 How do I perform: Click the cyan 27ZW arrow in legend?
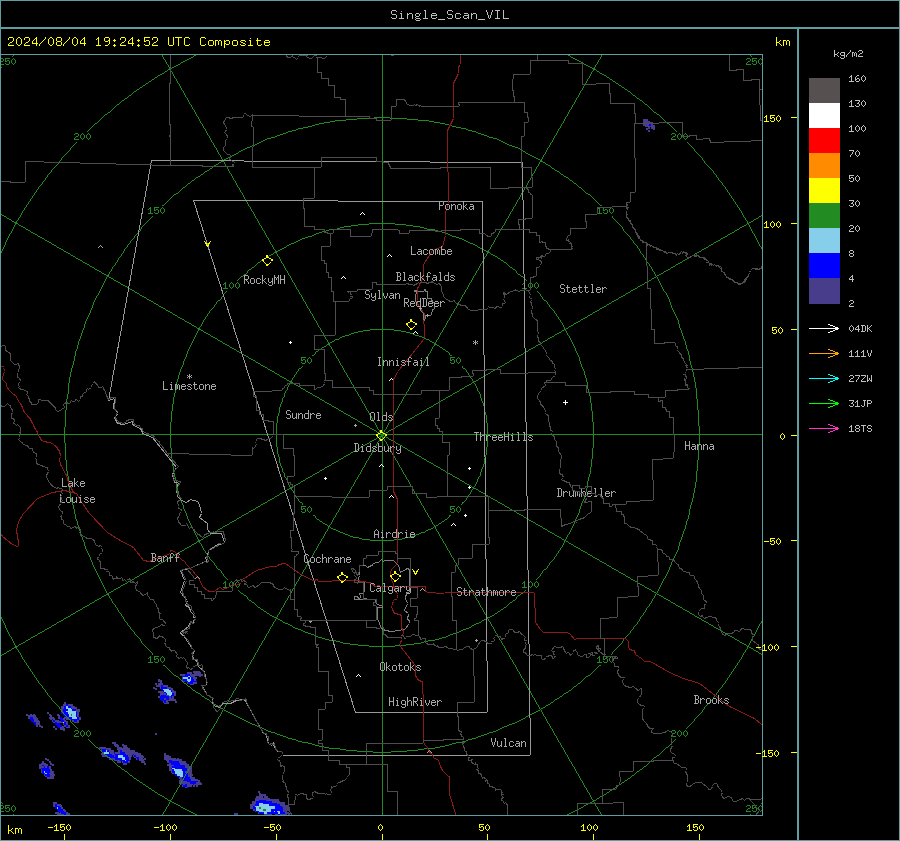[824, 378]
